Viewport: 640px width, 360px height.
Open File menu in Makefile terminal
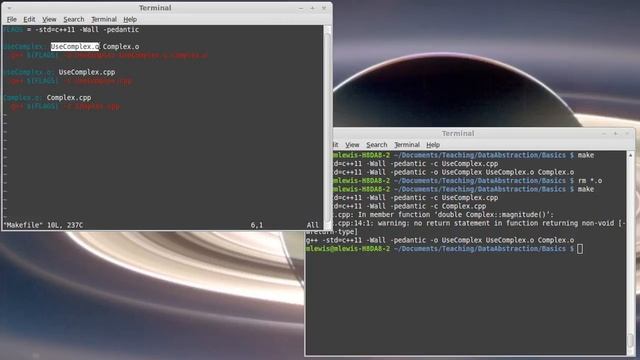click(x=11, y=19)
